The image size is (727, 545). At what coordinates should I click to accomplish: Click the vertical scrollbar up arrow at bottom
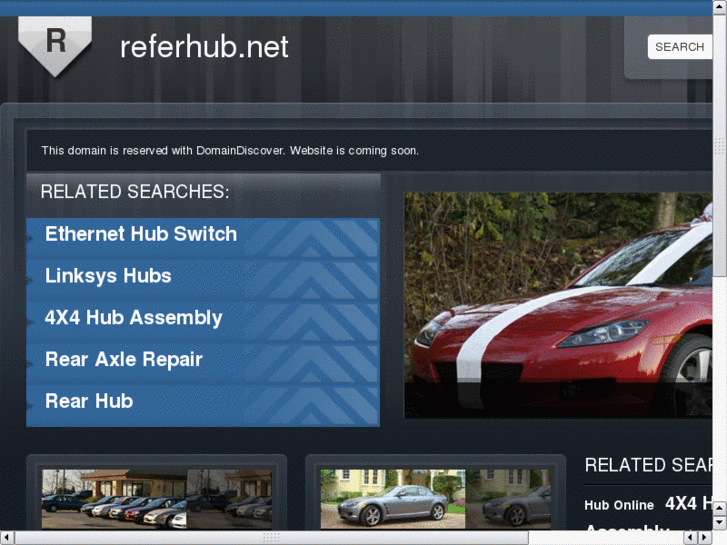click(x=720, y=509)
